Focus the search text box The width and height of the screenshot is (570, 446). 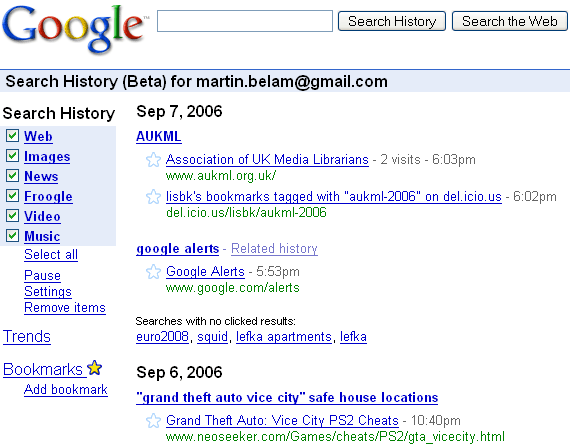coord(245,21)
